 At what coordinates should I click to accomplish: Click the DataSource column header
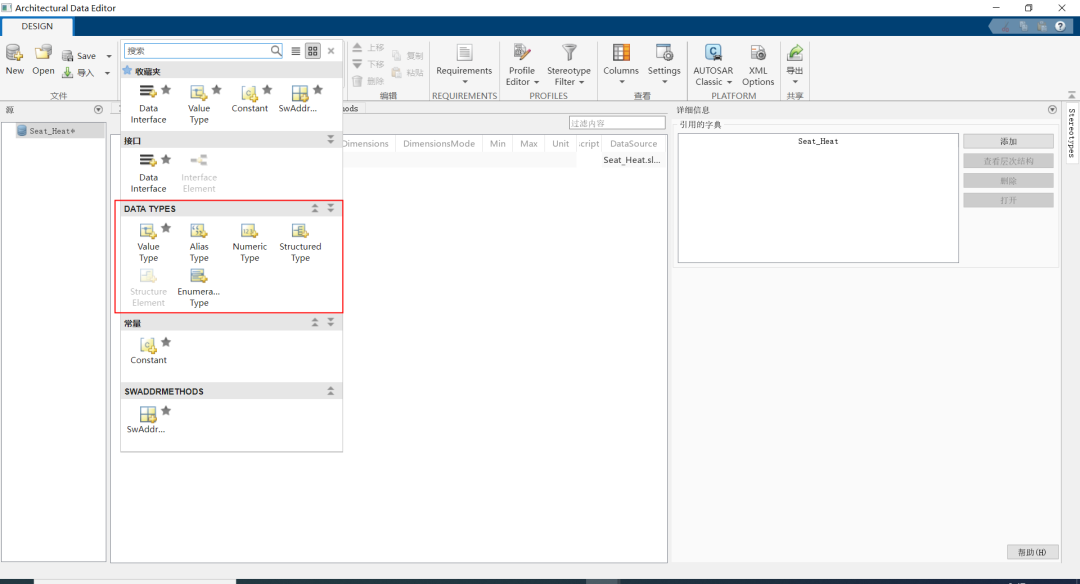click(x=634, y=143)
